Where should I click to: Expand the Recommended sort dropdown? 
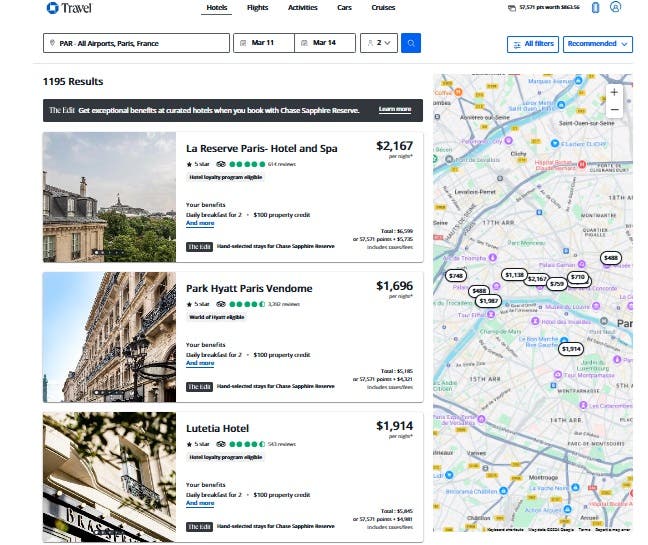tap(598, 44)
